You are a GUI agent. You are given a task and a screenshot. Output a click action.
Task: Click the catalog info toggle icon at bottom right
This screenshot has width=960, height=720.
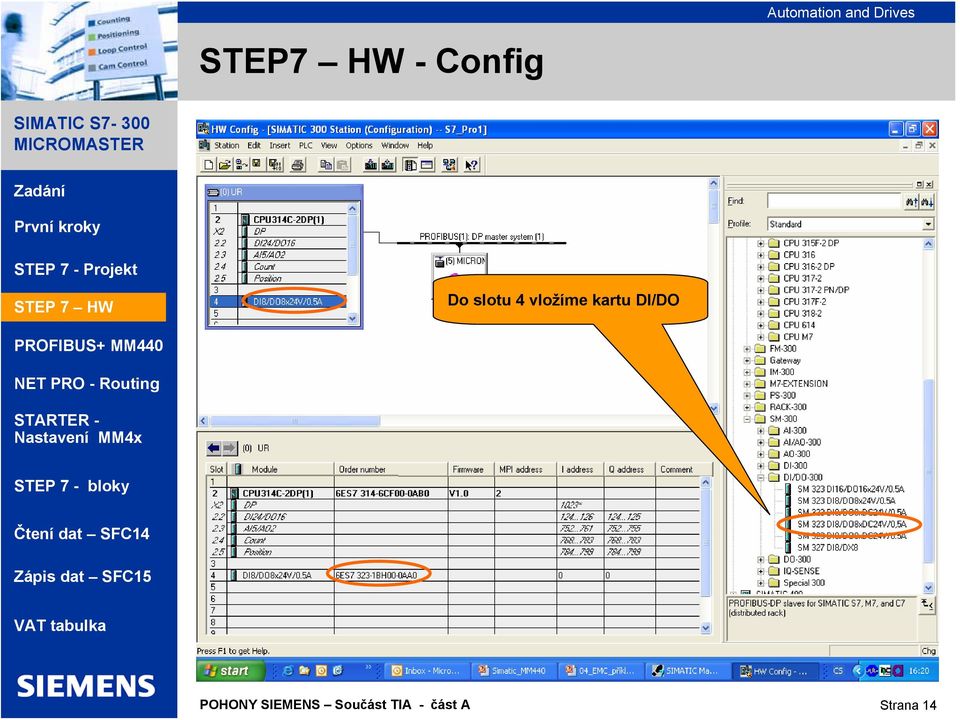point(927,605)
